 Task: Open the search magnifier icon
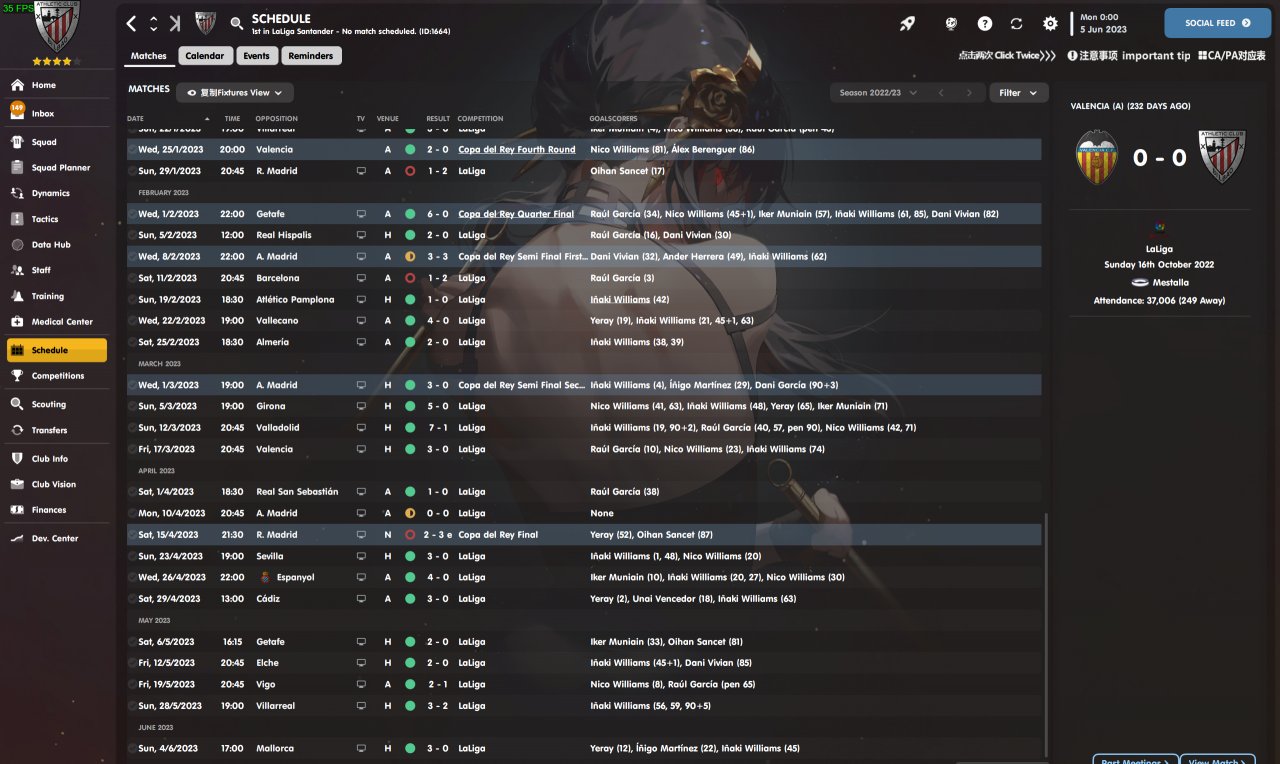pyautogui.click(x=236, y=23)
